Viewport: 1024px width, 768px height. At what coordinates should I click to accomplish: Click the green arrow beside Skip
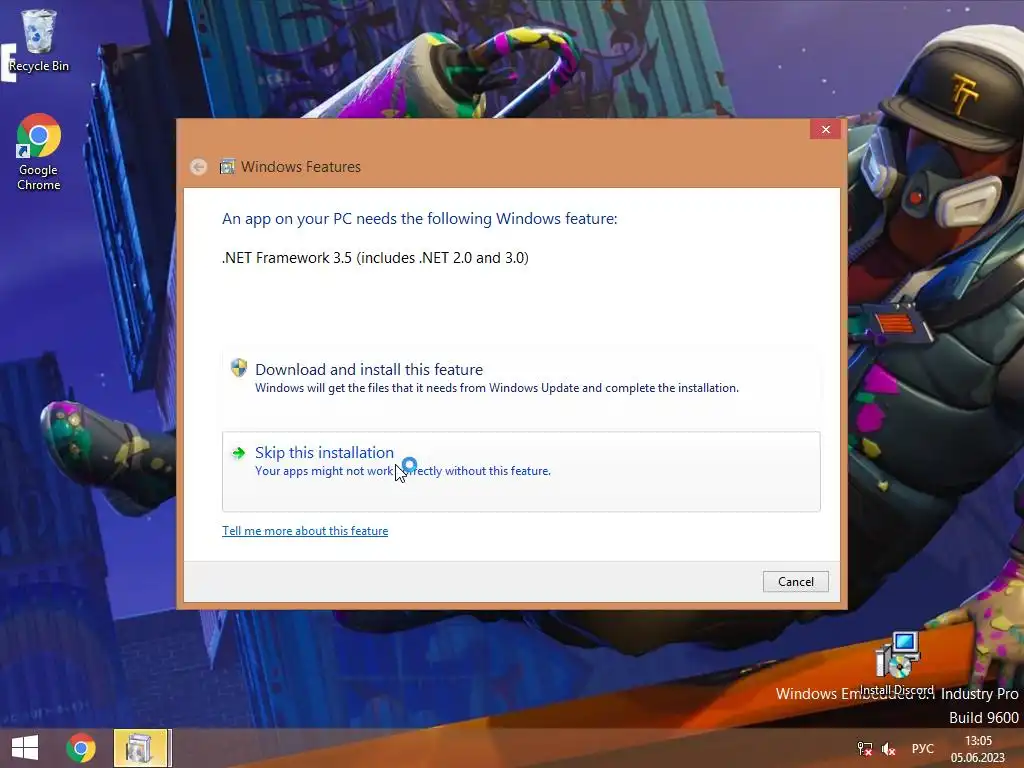238,453
